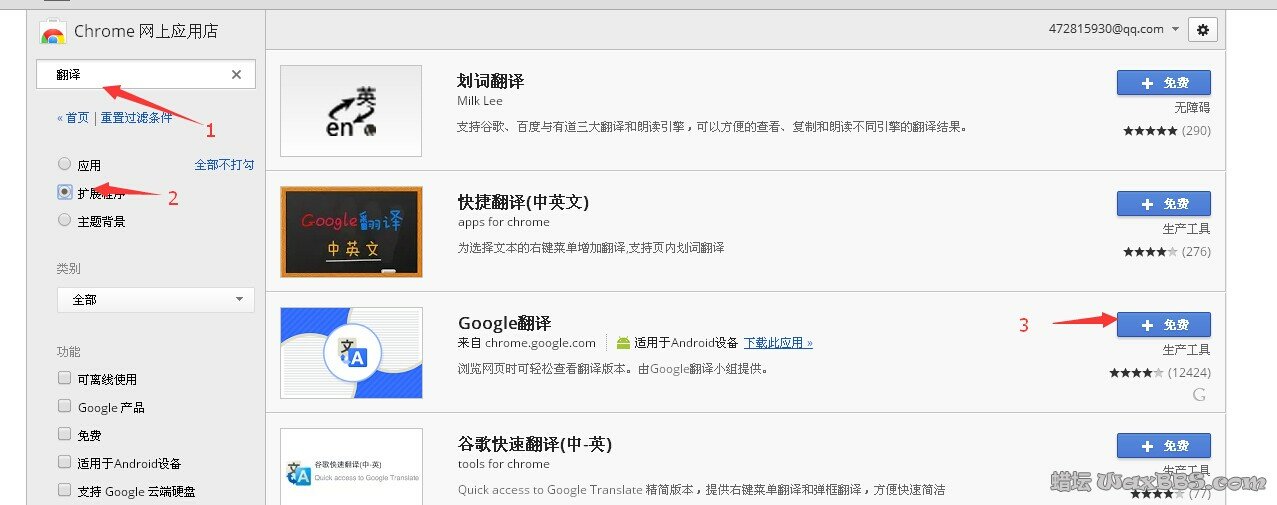
Task: Enable the 可离线使用 checkbox
Action: click(65, 379)
